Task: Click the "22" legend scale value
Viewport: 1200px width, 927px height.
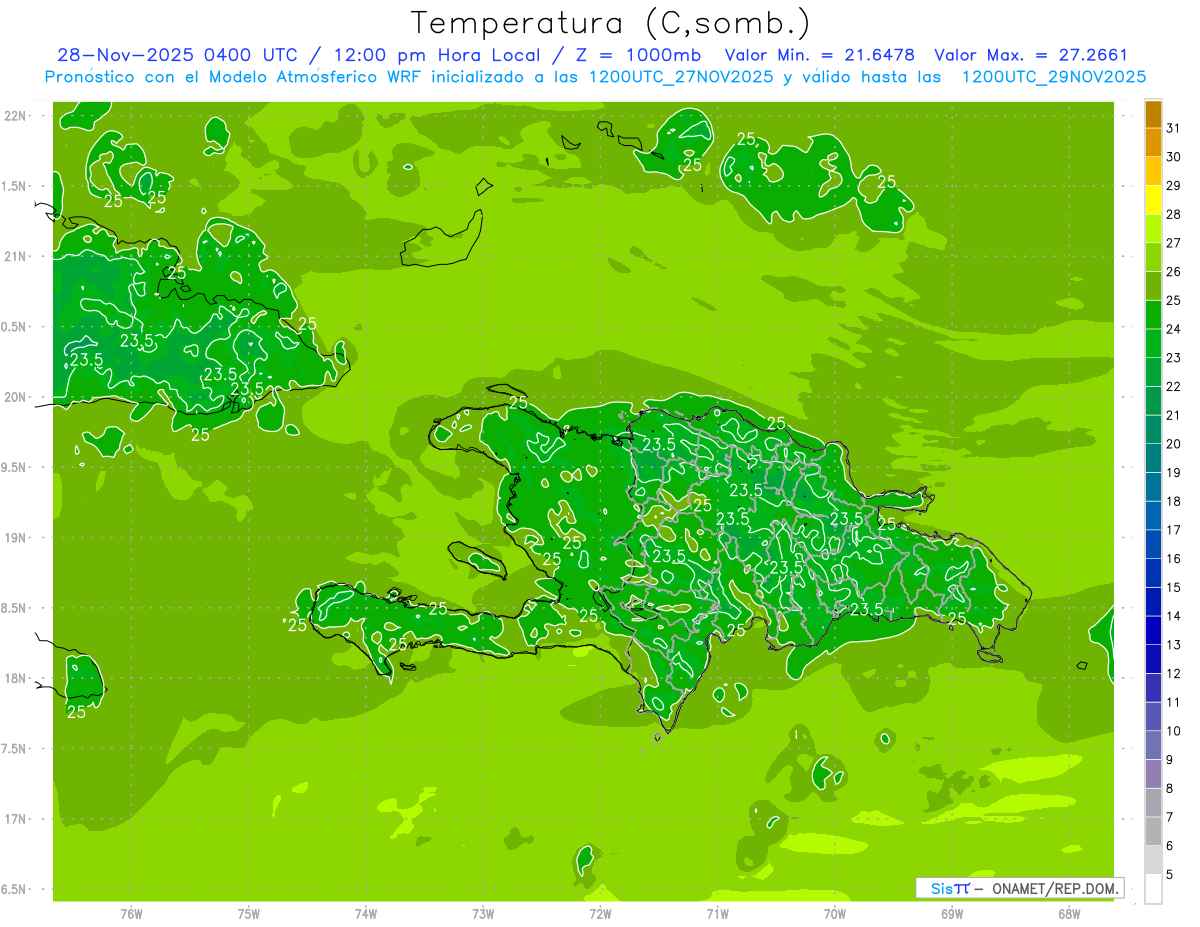Action: click(x=1174, y=386)
